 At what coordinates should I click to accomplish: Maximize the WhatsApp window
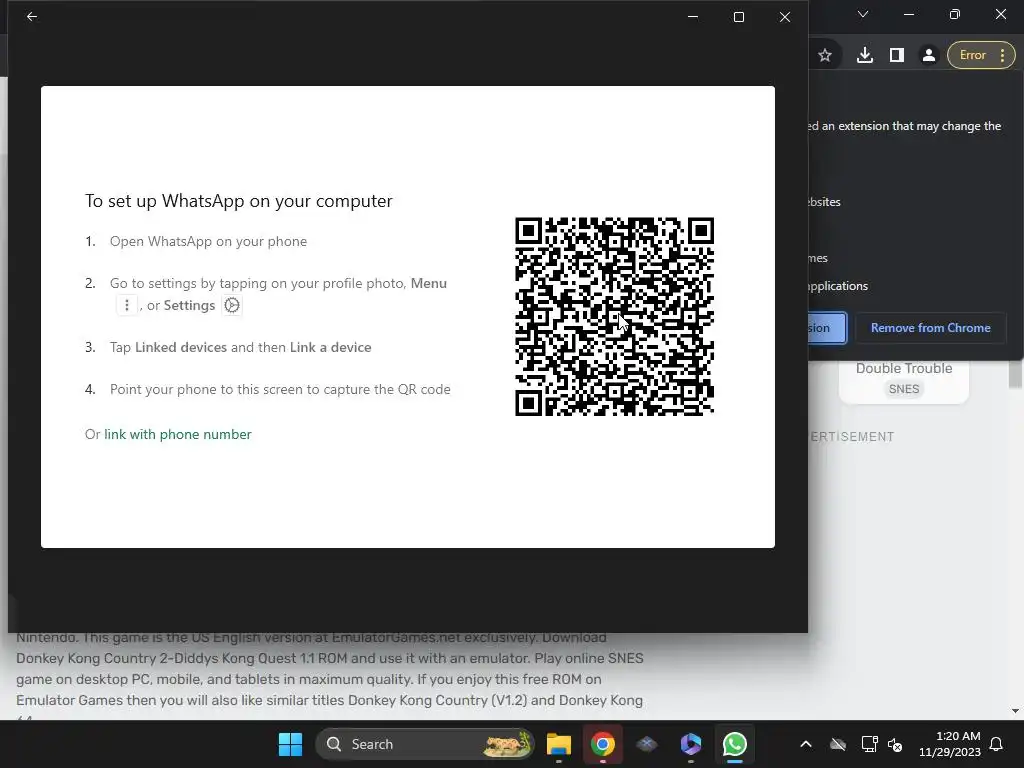pos(739,17)
